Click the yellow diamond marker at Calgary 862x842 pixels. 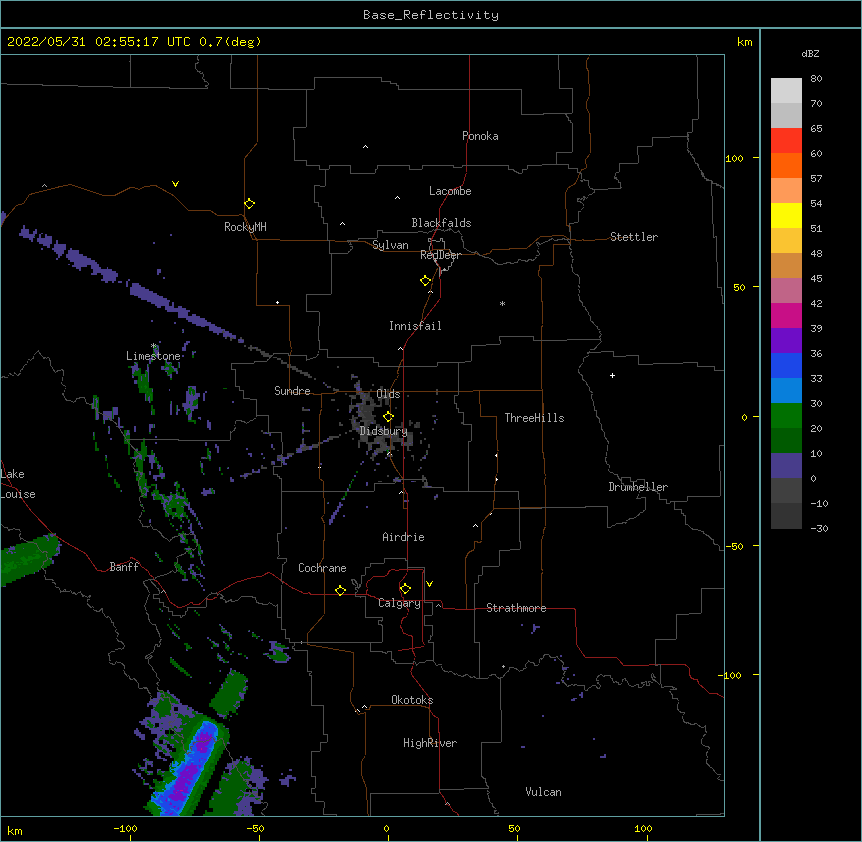click(x=405, y=588)
